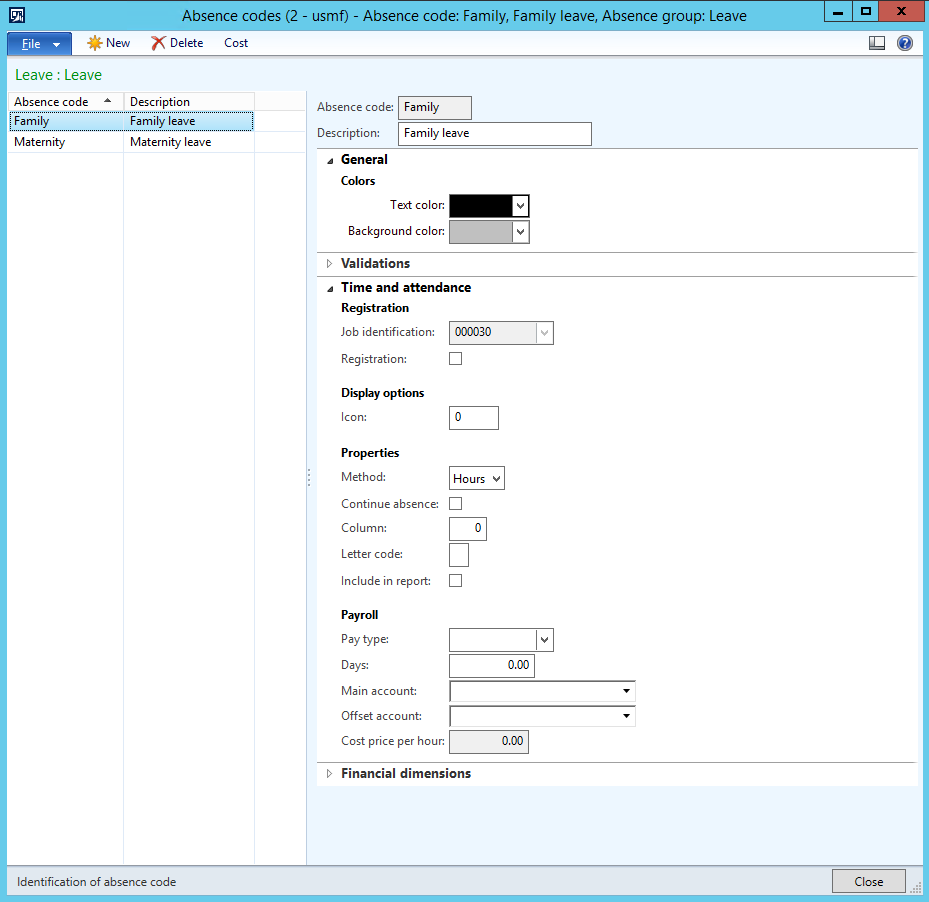The height and width of the screenshot is (902, 929).
Task: Open the Text color black swatch picker
Action: (x=489, y=205)
